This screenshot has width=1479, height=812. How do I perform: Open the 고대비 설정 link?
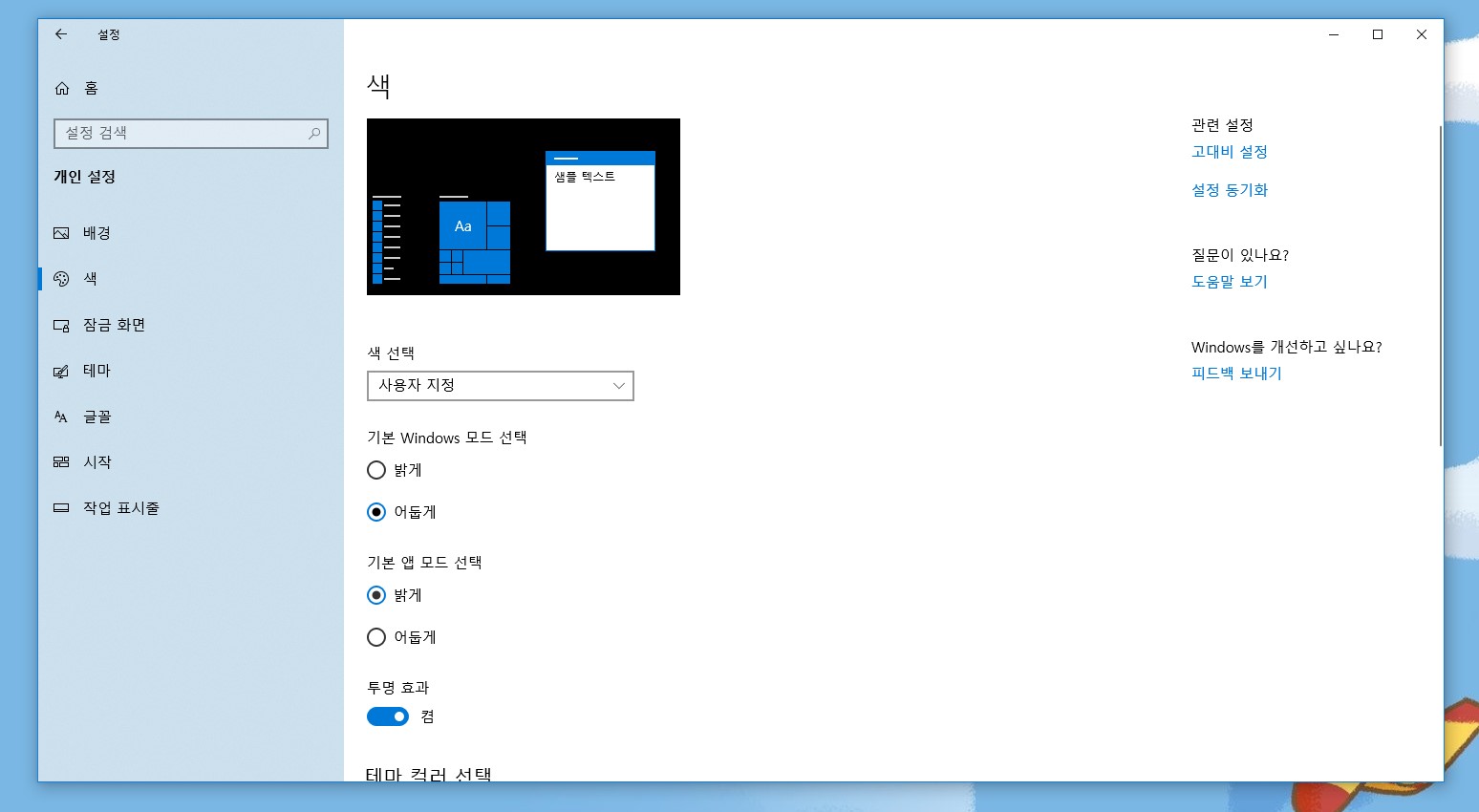pyautogui.click(x=1230, y=152)
